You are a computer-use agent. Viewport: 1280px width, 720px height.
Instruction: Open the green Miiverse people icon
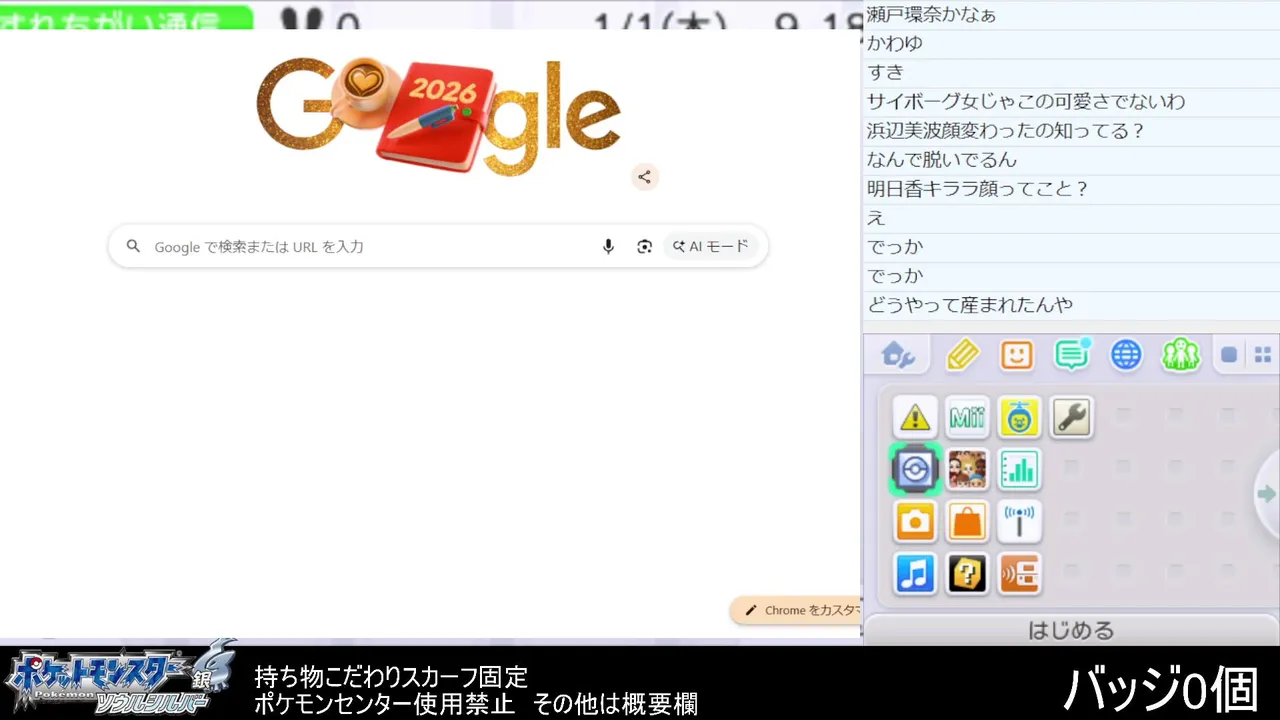click(1180, 355)
